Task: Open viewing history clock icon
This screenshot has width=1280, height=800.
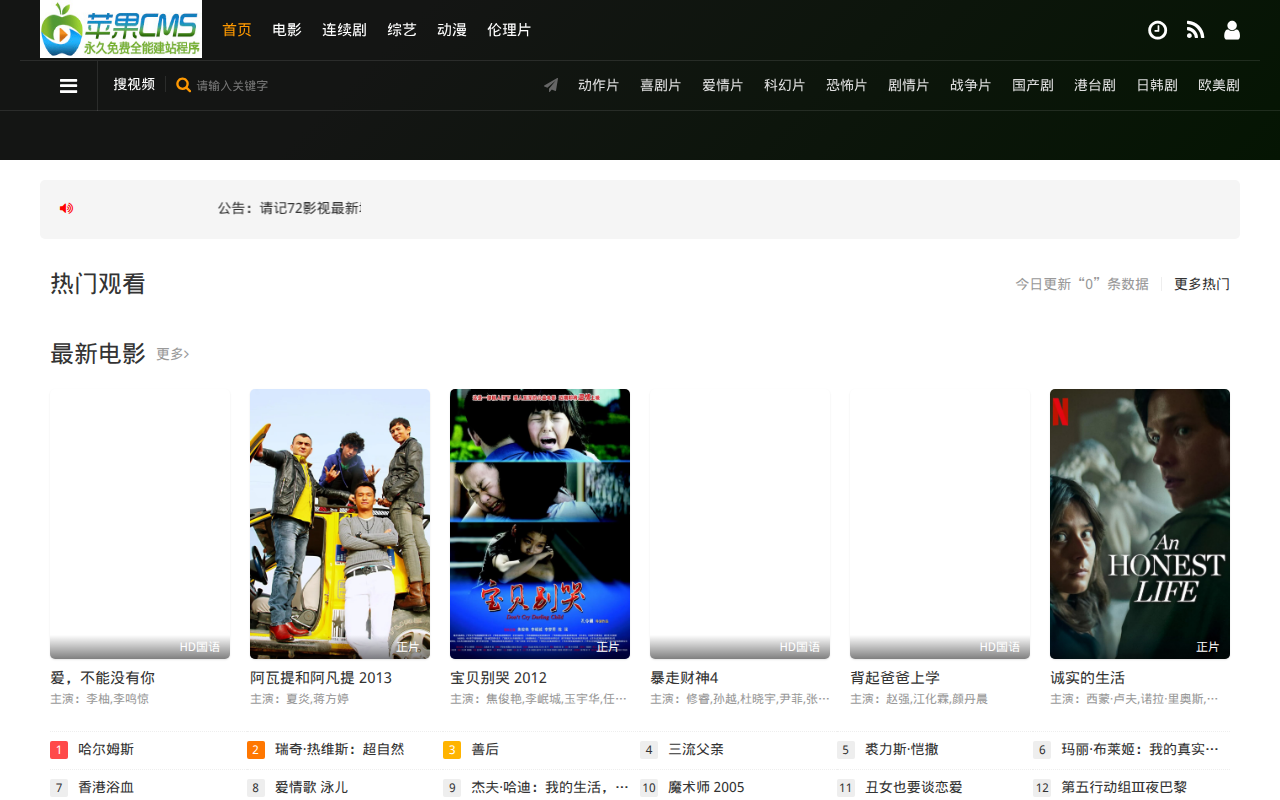Action: tap(1157, 30)
